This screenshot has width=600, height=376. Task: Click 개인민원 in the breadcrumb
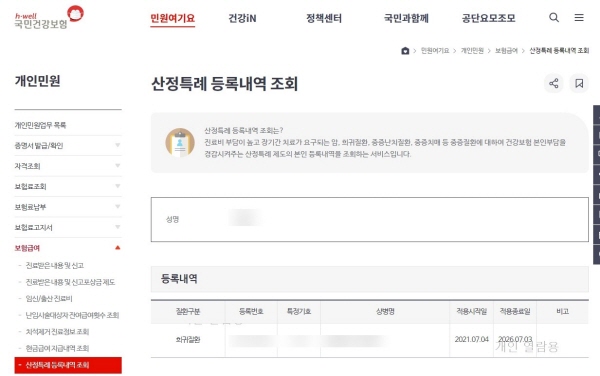[x=472, y=51]
